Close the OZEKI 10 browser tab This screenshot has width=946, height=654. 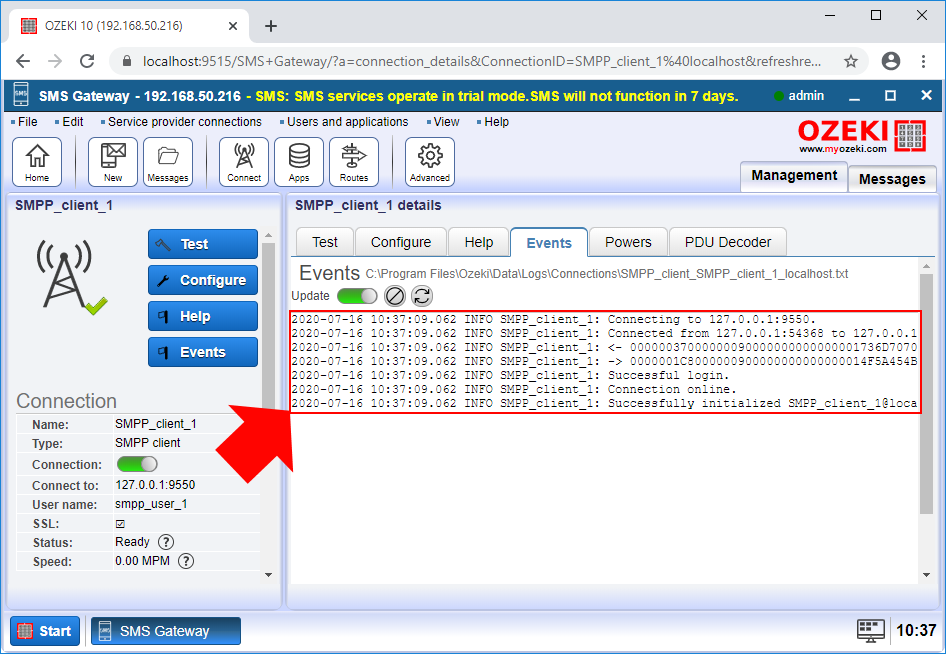[233, 26]
